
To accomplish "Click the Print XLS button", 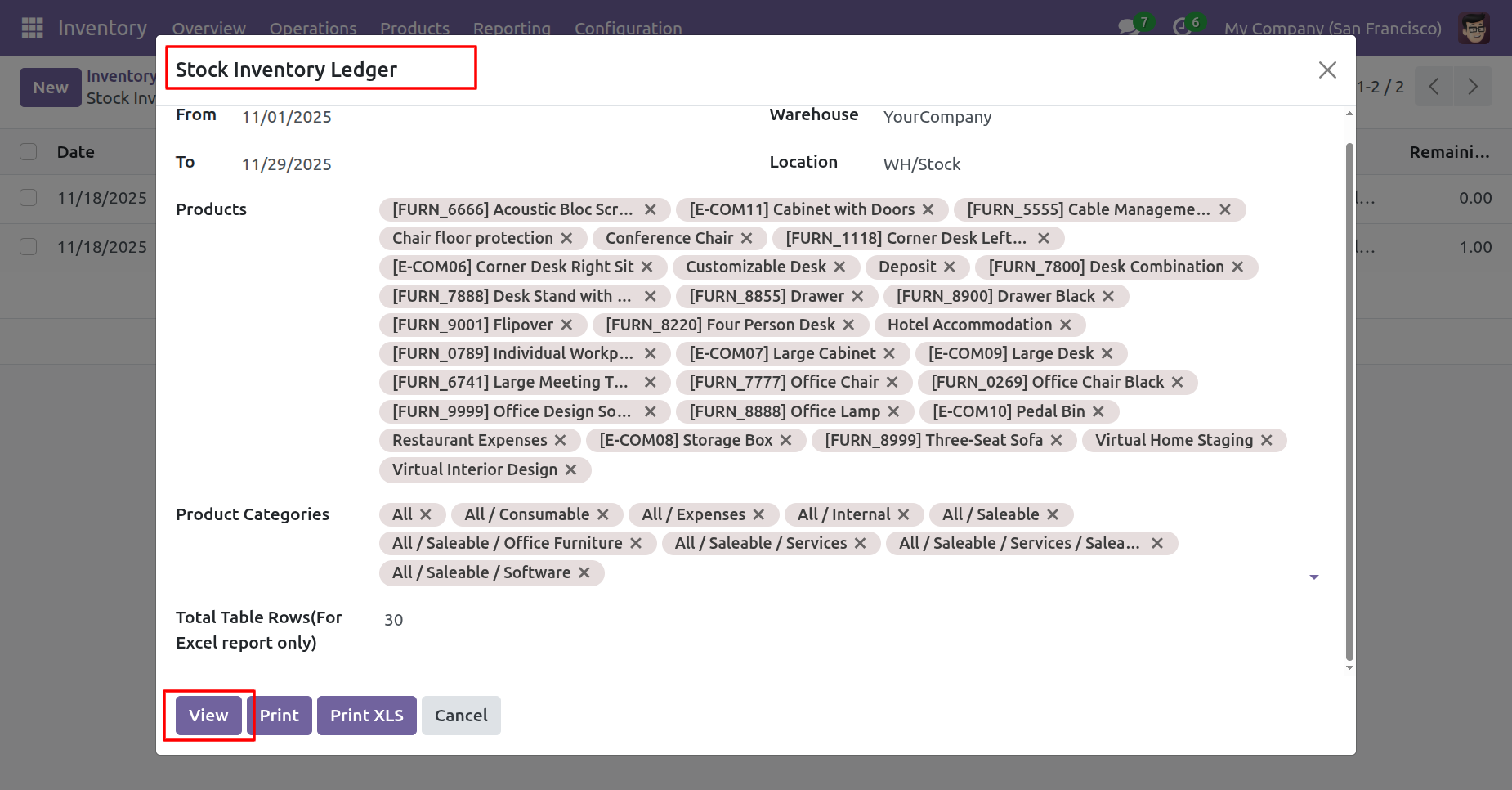I will (367, 716).
